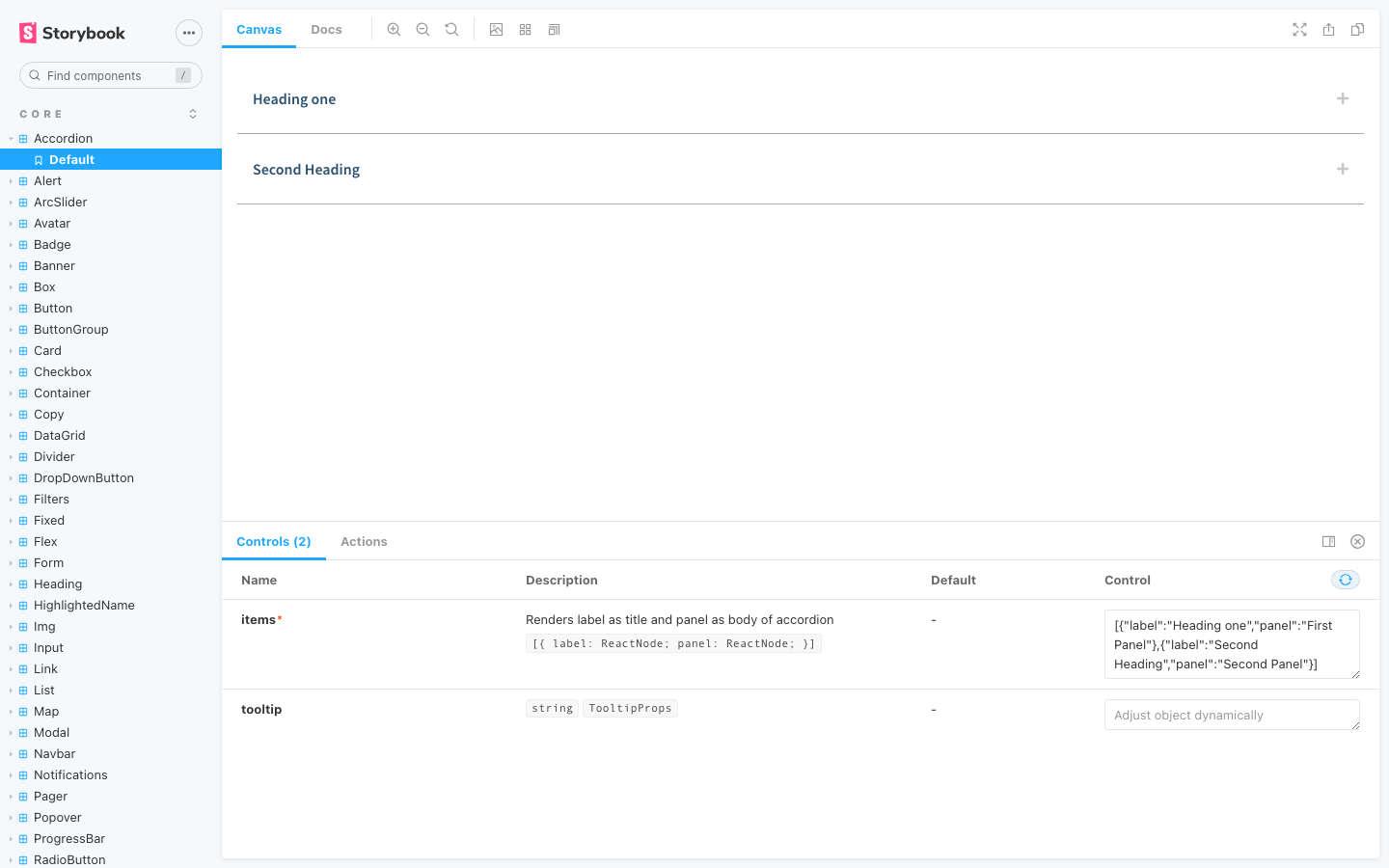Open the viewport size icon

554,30
